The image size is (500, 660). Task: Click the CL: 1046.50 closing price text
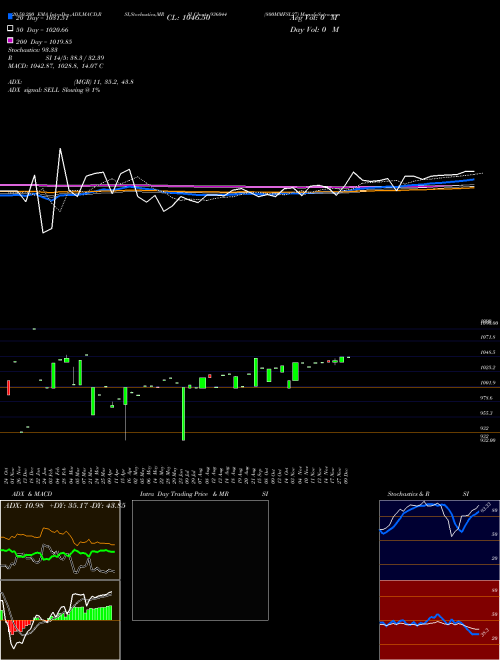[188, 18]
